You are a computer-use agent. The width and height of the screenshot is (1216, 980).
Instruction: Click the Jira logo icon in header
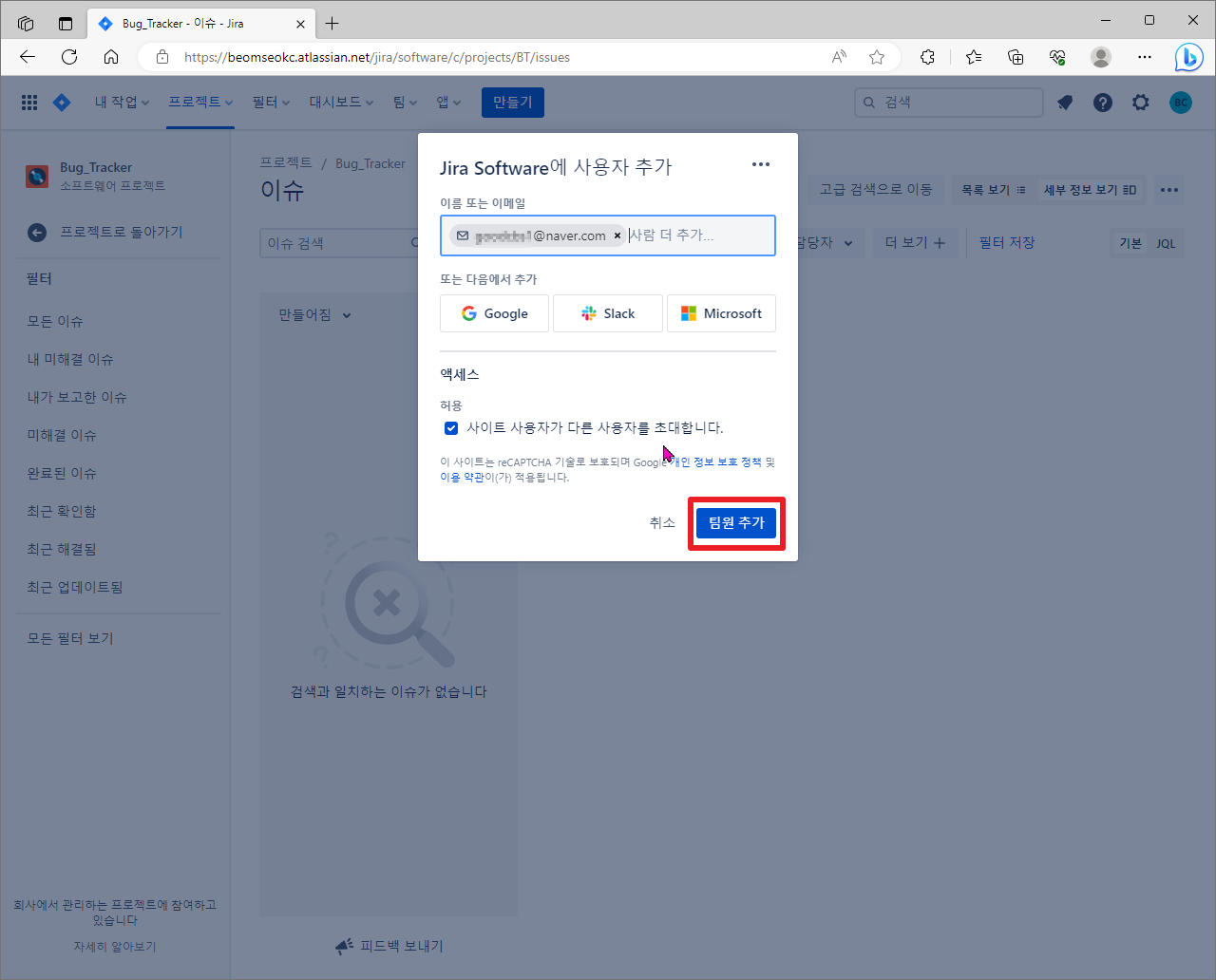pos(62,103)
